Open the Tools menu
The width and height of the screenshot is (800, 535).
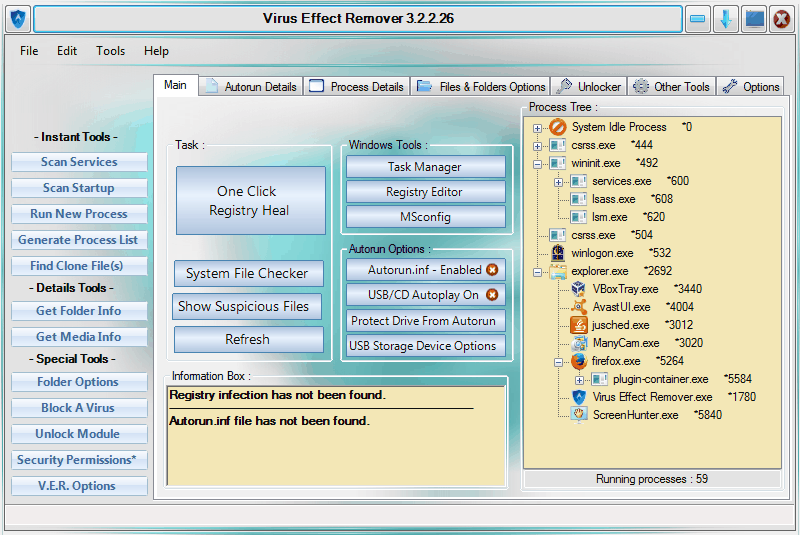pyautogui.click(x=111, y=51)
